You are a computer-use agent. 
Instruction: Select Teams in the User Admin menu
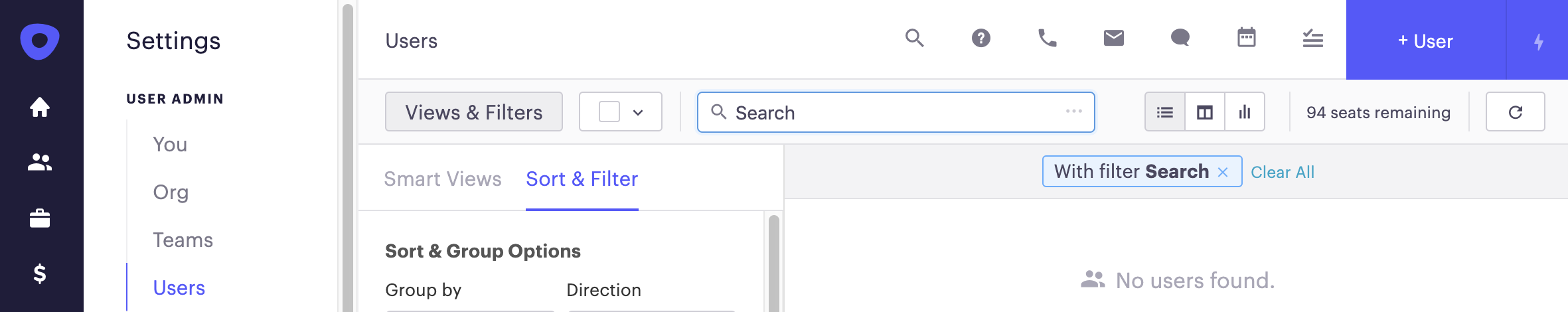tap(183, 240)
